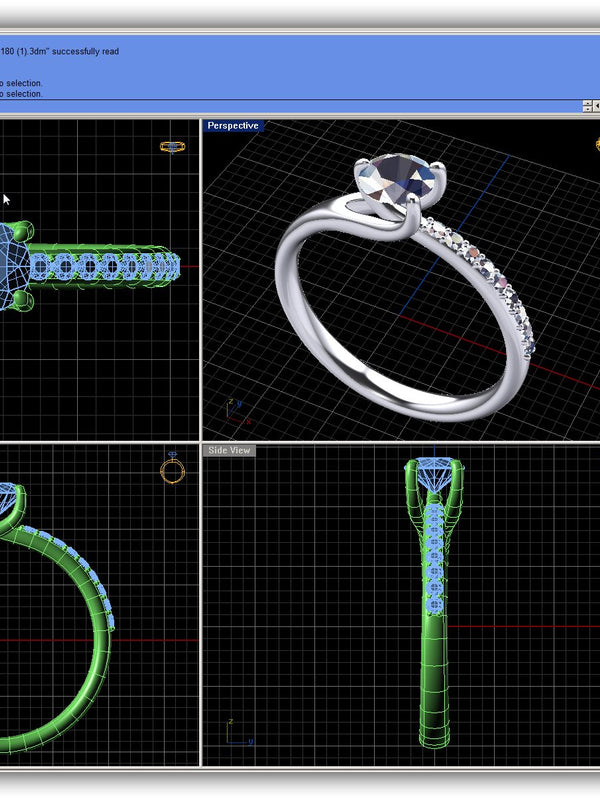Click the "successfully read" command history line

[60, 51]
